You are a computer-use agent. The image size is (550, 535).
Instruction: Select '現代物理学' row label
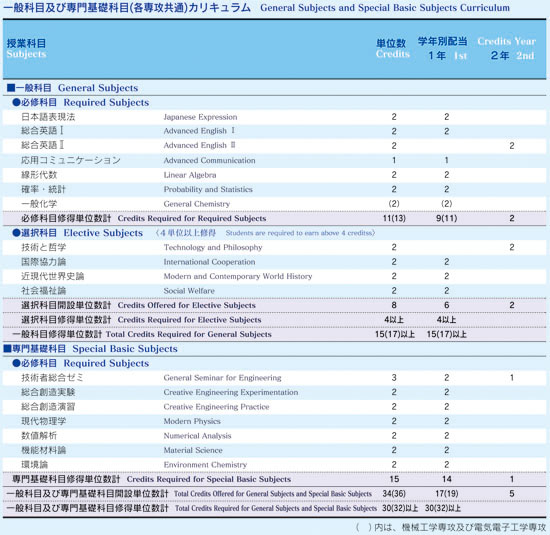coord(43,421)
